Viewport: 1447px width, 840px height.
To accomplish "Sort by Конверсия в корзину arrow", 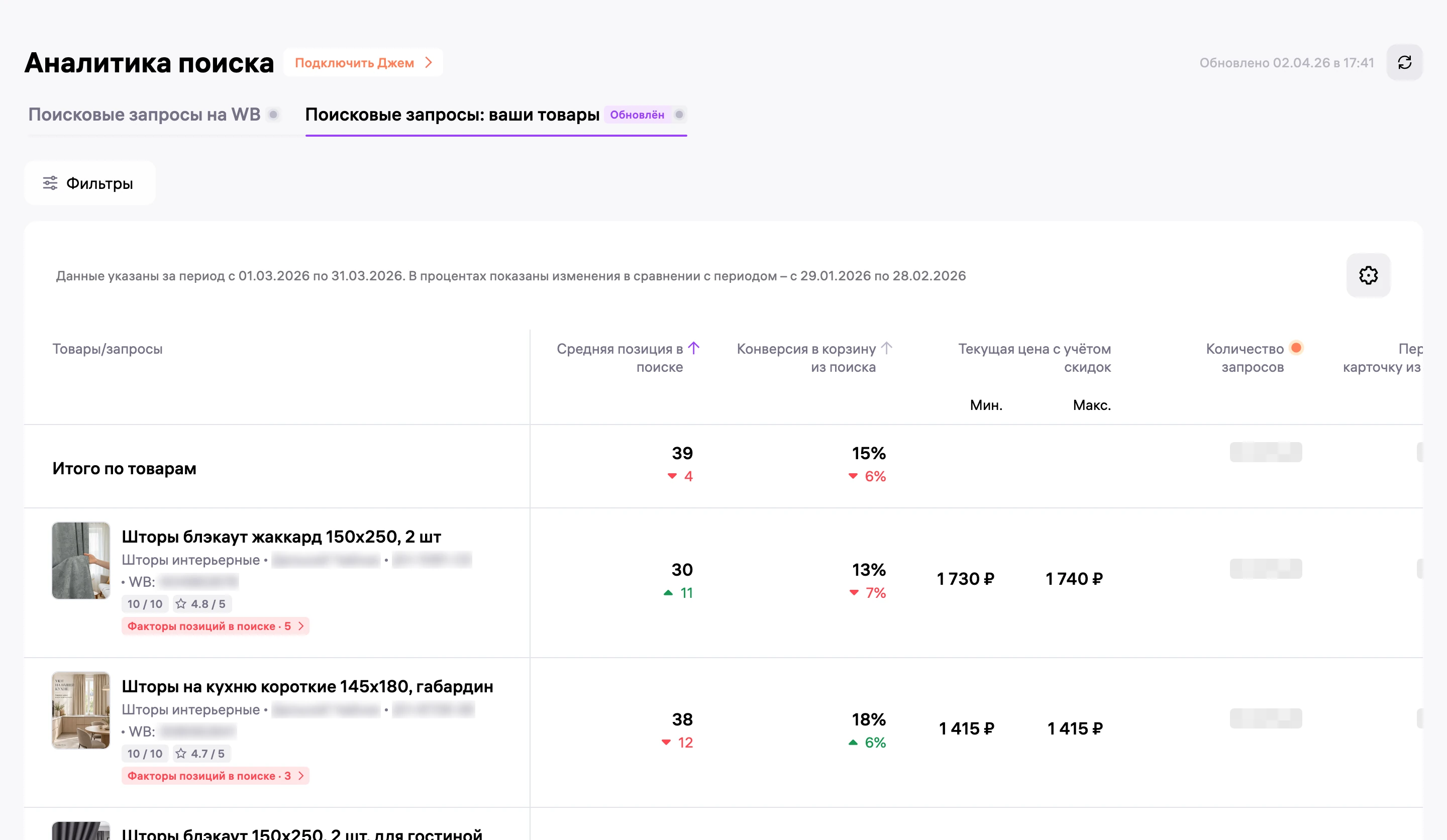I will (886, 348).
